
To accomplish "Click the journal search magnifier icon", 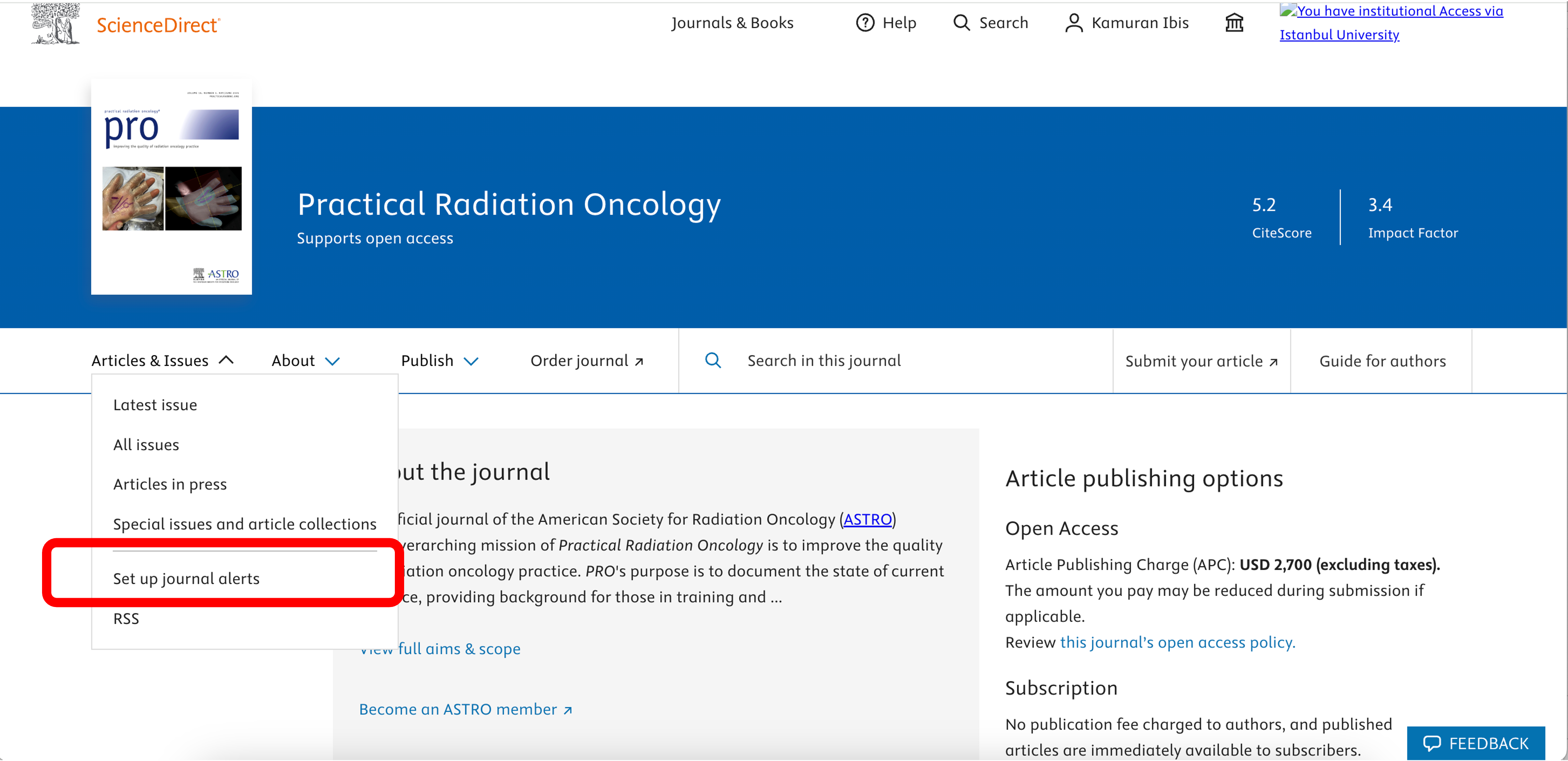I will 713,360.
